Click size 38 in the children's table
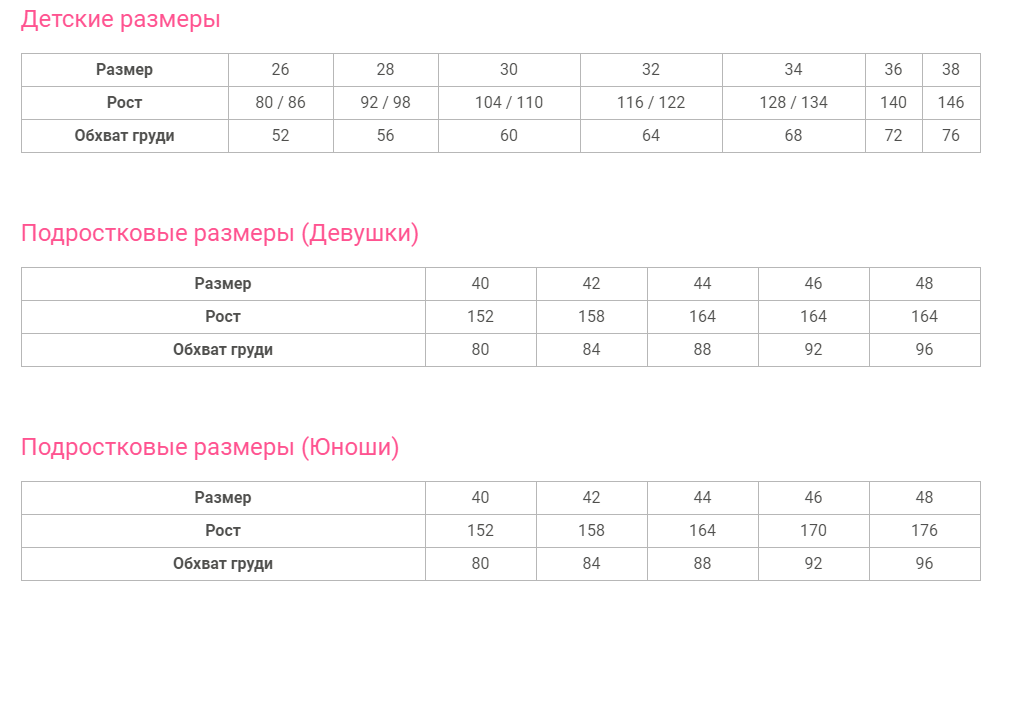1016x727 pixels. (950, 70)
